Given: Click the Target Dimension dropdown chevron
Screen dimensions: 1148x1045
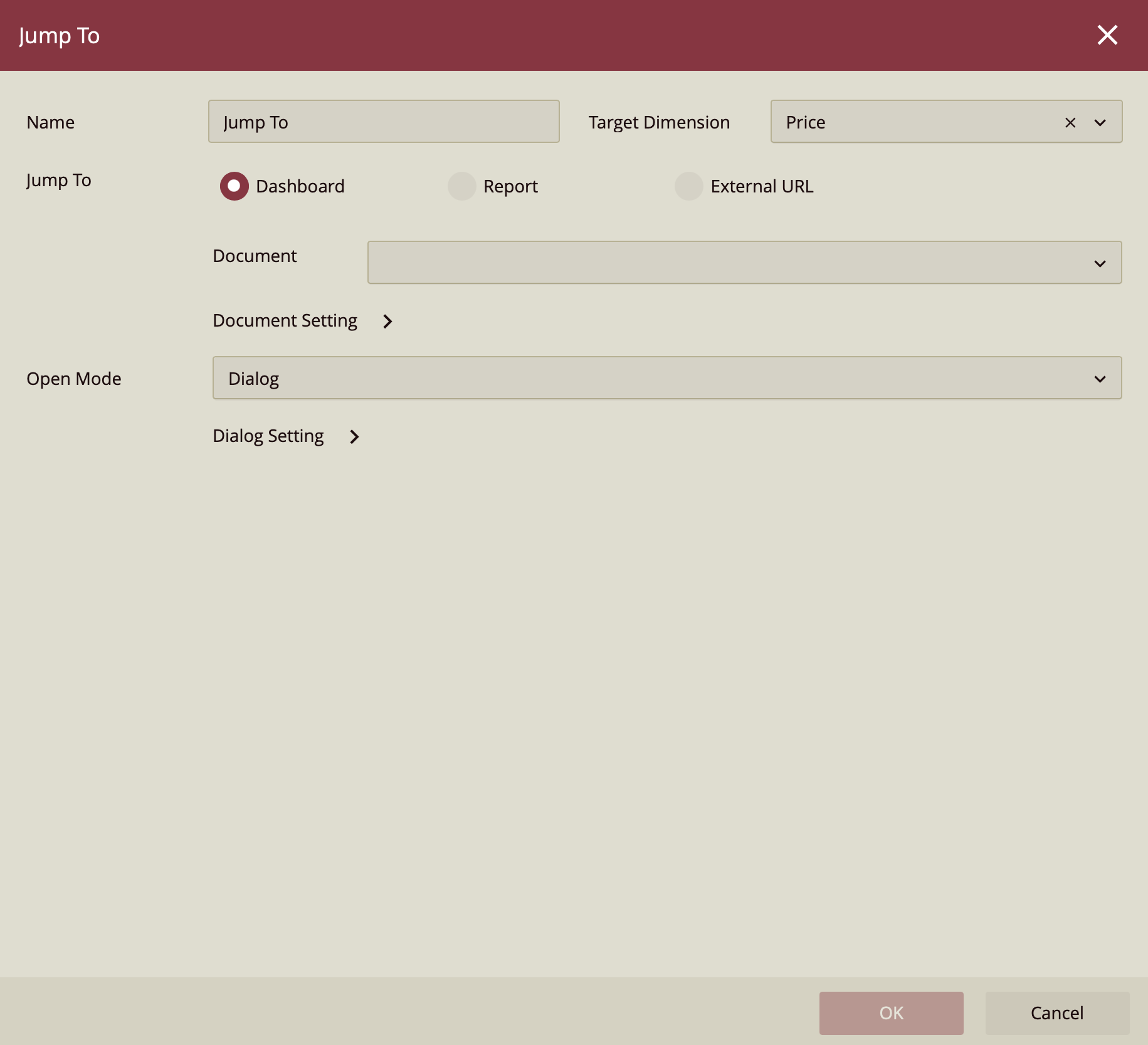Looking at the screenshot, I should coord(1100,123).
